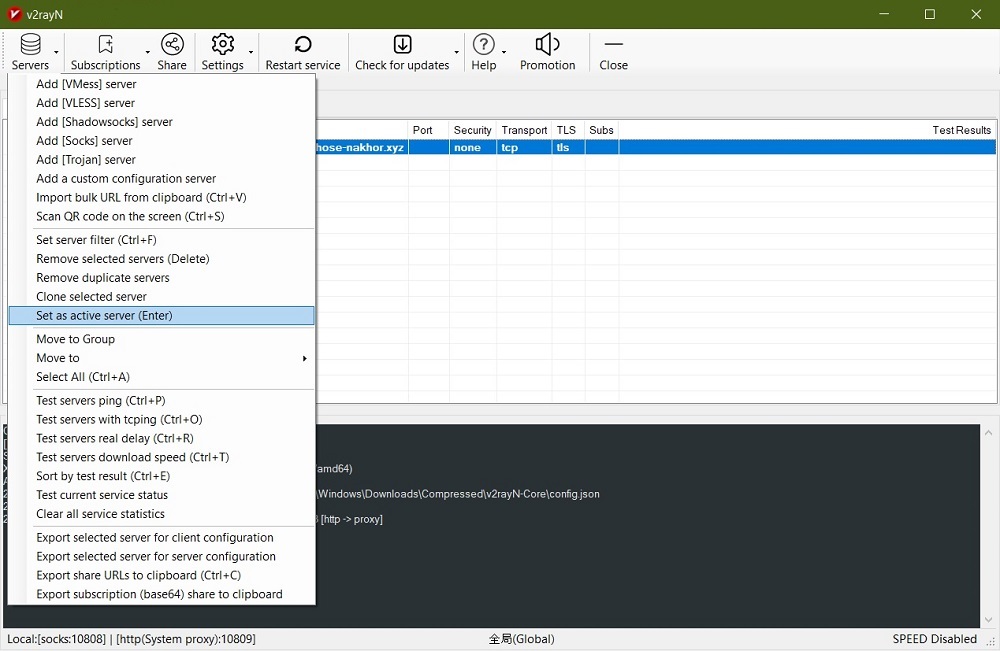Open the Help question mark icon
Screen dimensions: 1000x651
pos(483,45)
